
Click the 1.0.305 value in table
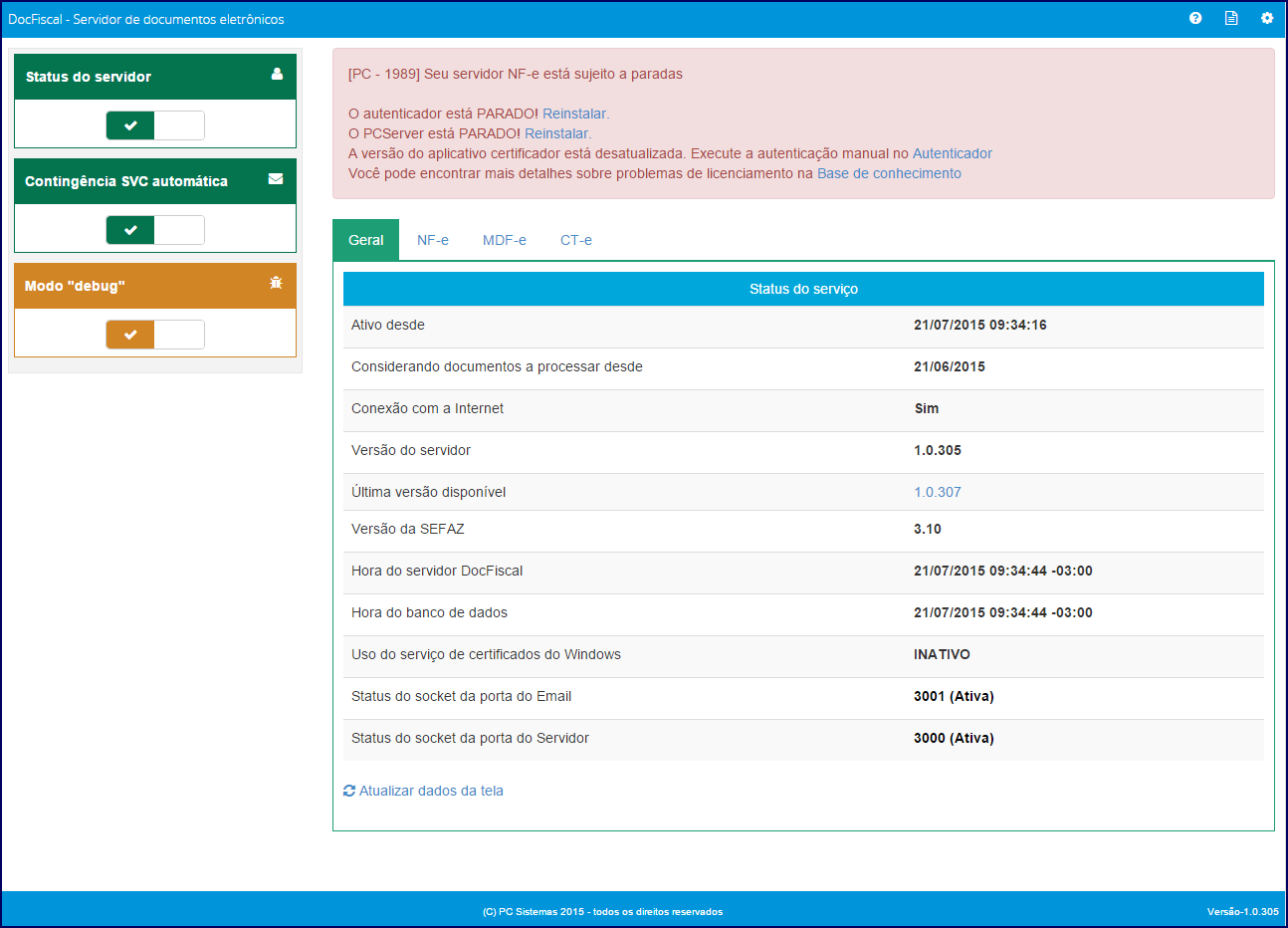click(x=938, y=450)
